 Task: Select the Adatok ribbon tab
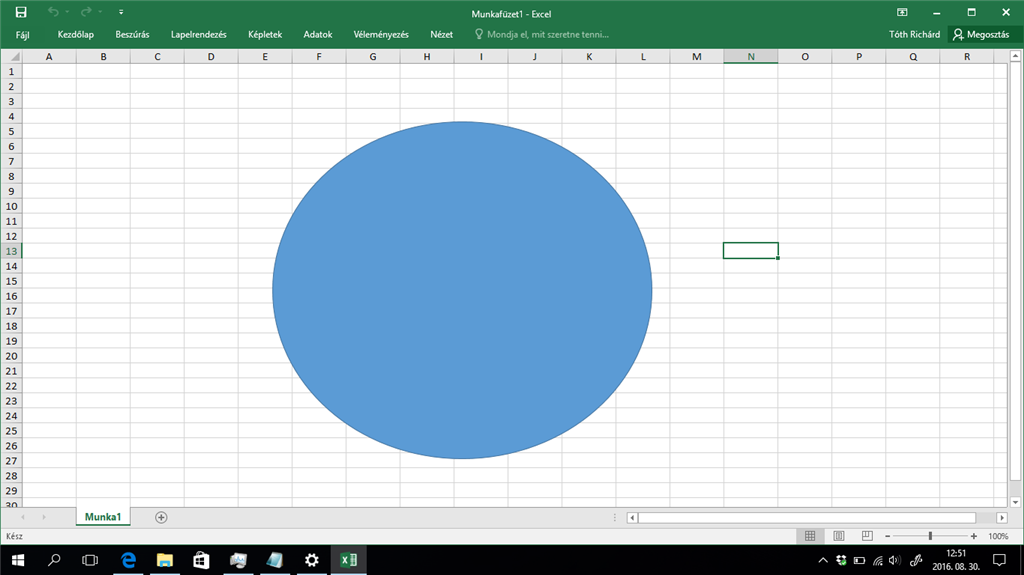click(318, 35)
